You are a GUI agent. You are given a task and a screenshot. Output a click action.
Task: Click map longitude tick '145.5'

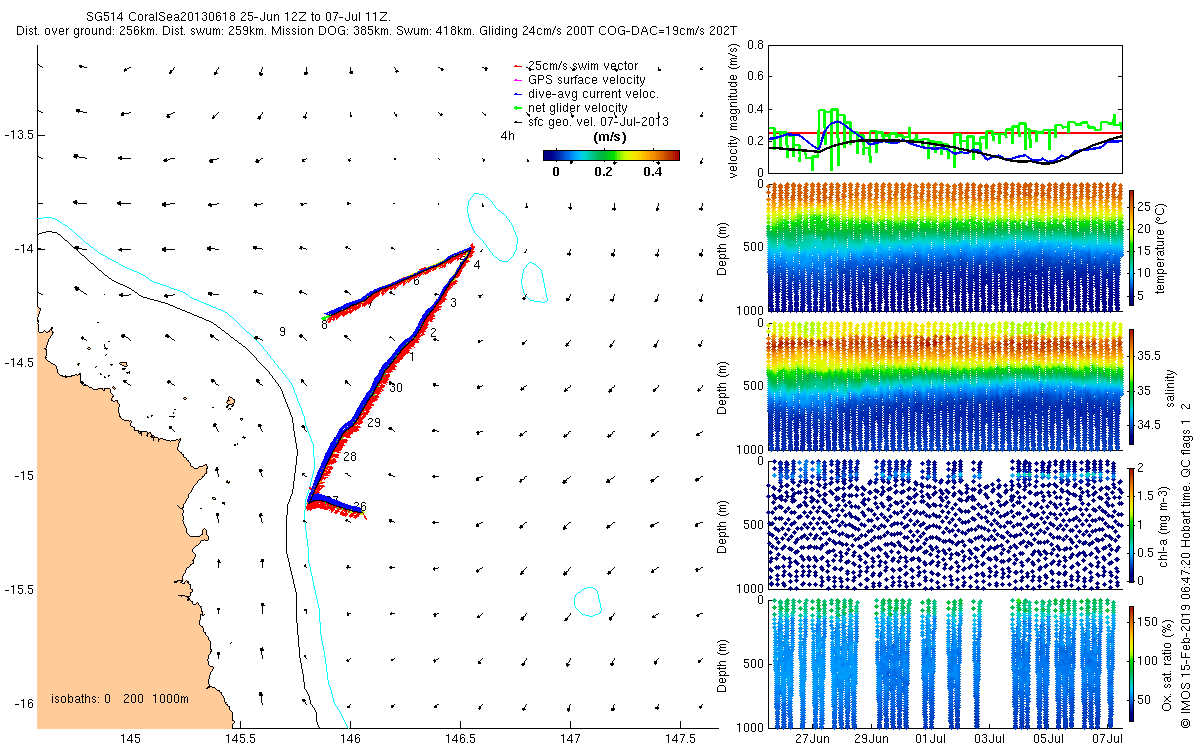[240, 739]
